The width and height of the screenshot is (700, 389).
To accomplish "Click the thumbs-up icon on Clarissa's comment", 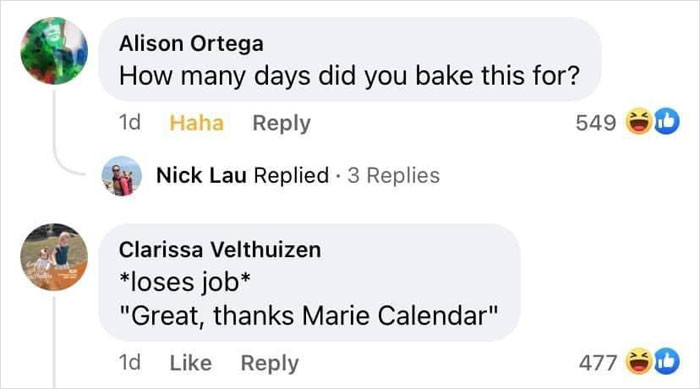I will [667, 361].
